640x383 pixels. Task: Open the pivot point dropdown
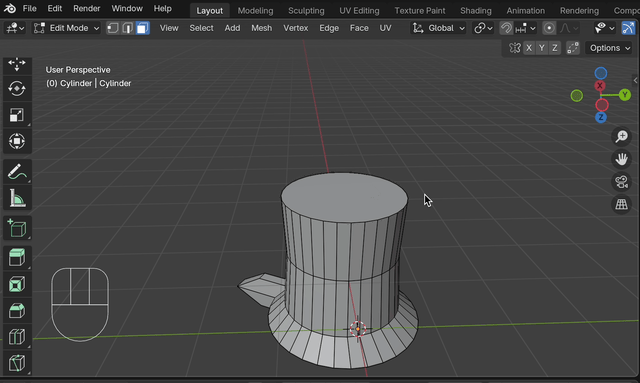(483, 28)
